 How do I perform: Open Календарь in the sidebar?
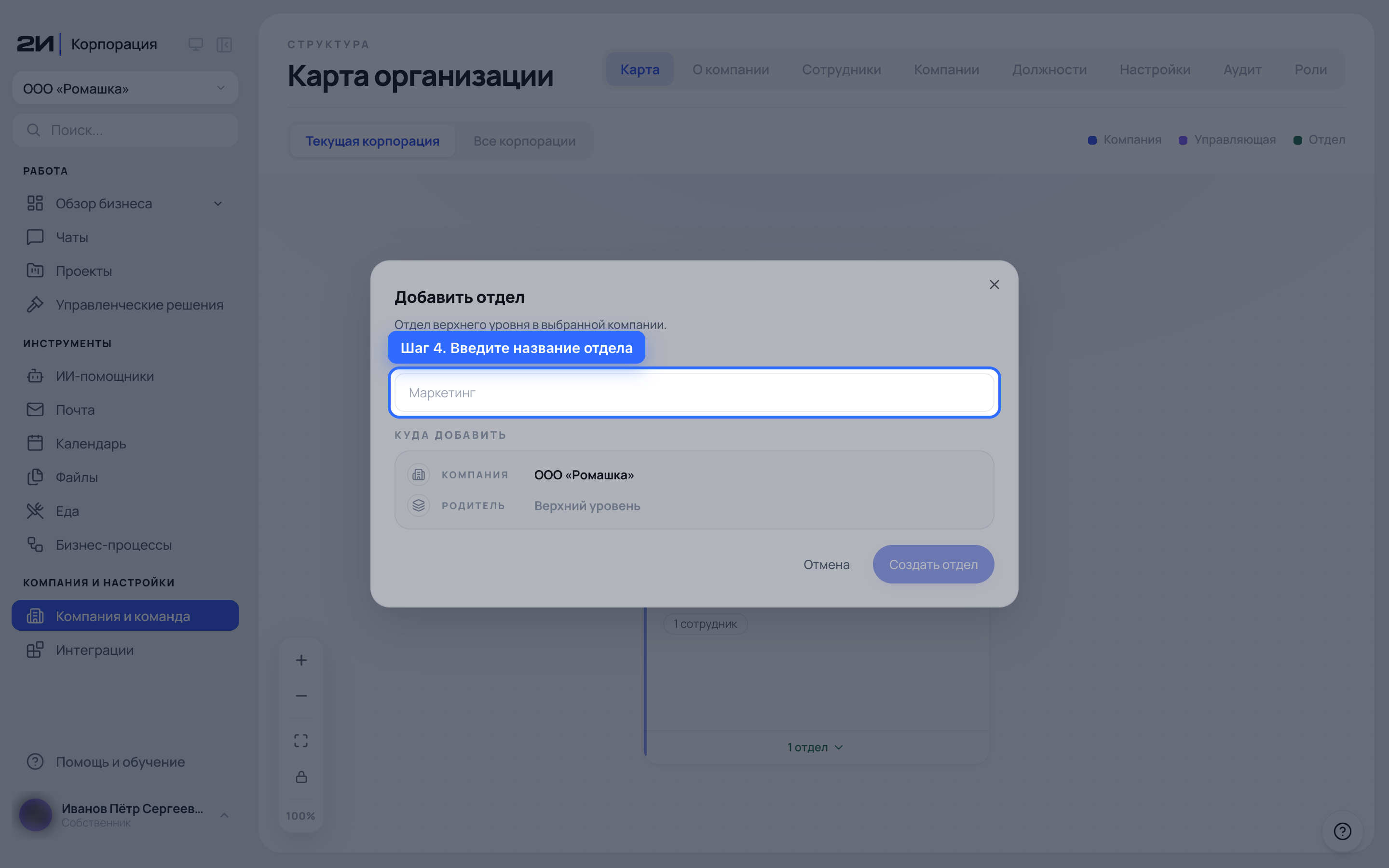pyautogui.click(x=125, y=443)
